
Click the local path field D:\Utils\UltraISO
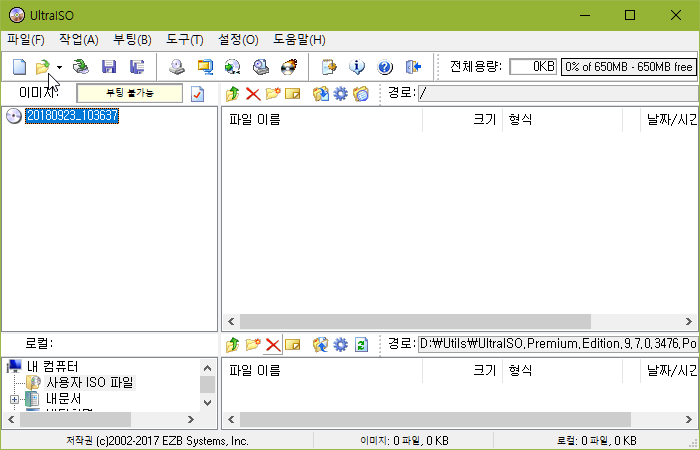(x=558, y=344)
